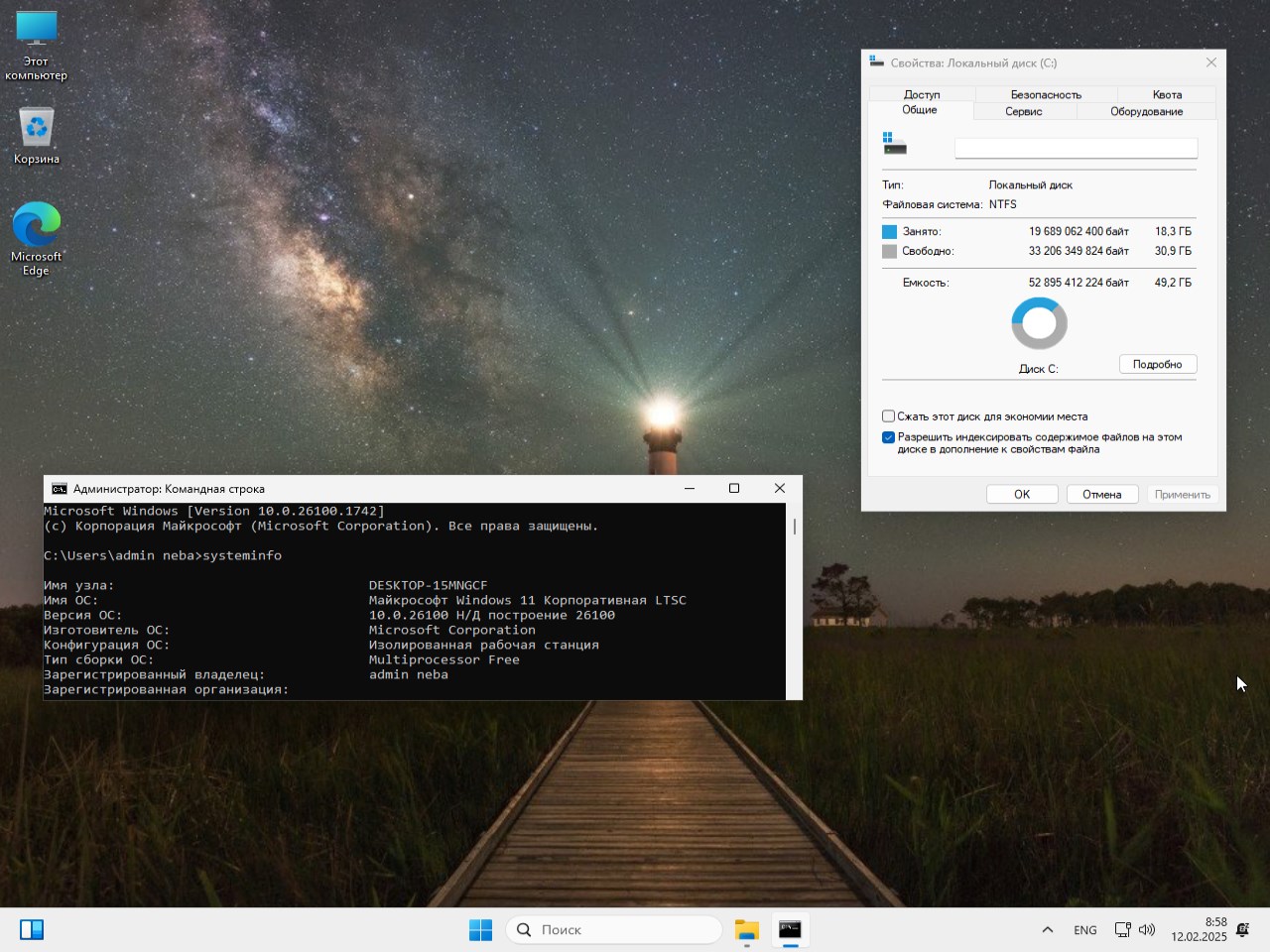Expand the hidden tray icons chevron

coord(1047,929)
